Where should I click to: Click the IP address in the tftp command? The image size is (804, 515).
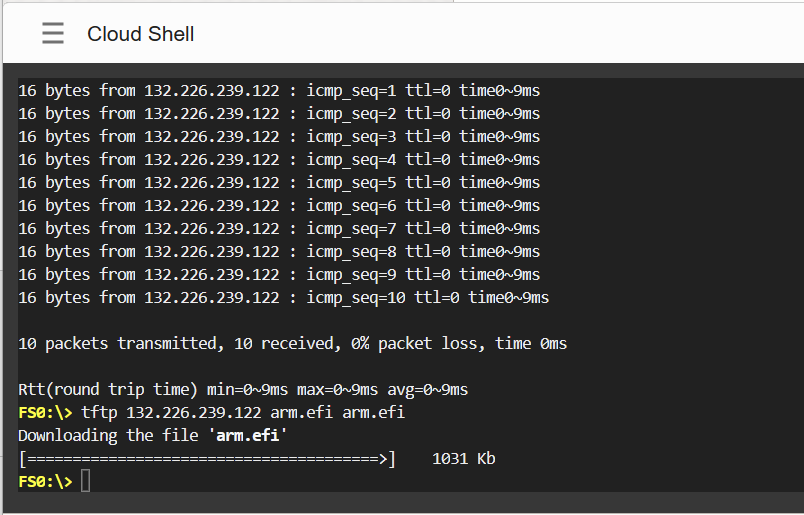194,412
